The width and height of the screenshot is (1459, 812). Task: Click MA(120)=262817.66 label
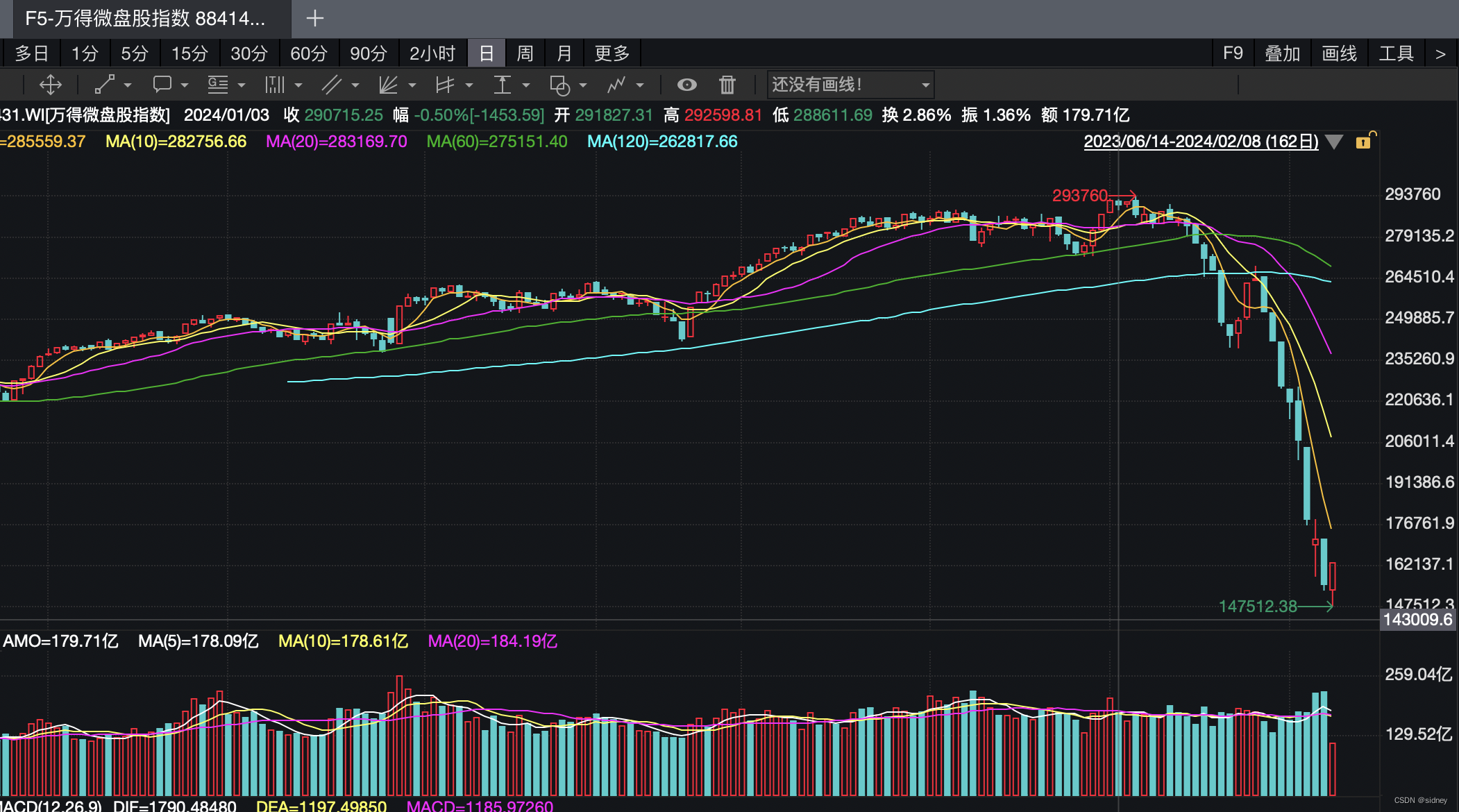tap(662, 142)
